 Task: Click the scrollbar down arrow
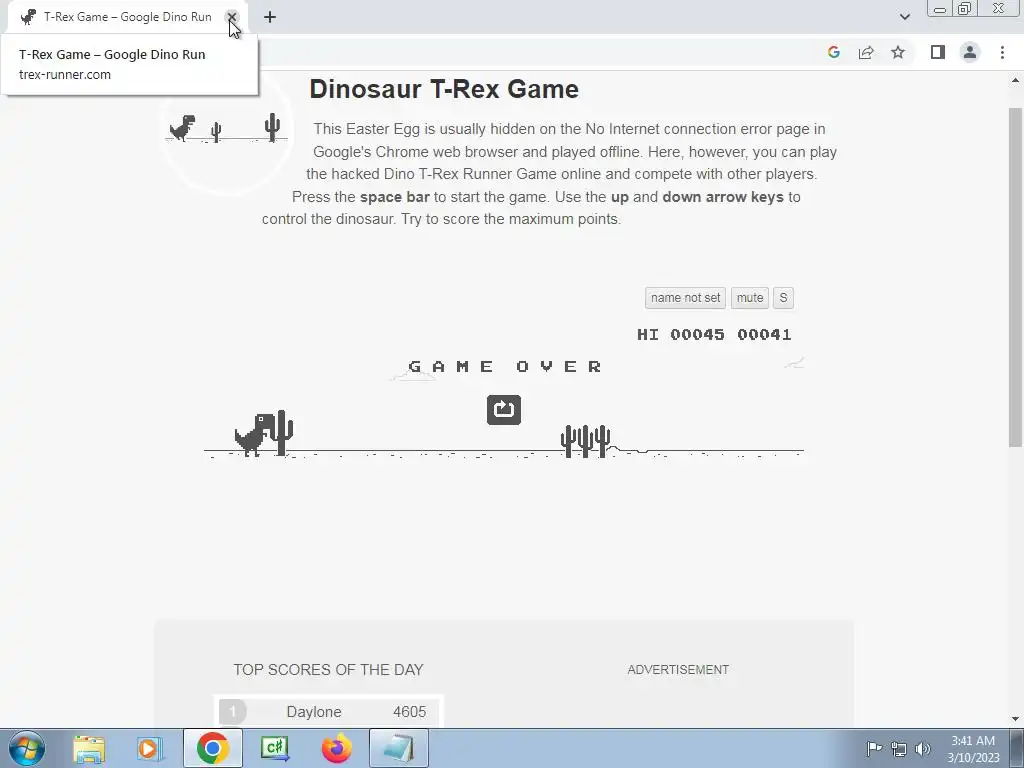pos(1016,719)
